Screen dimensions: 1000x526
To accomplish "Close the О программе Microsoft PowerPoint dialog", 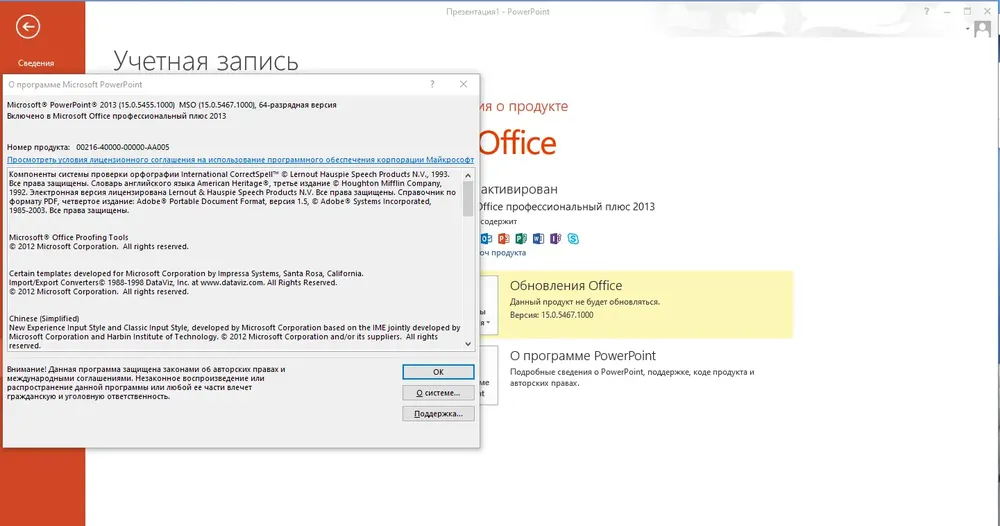I will click(x=464, y=84).
